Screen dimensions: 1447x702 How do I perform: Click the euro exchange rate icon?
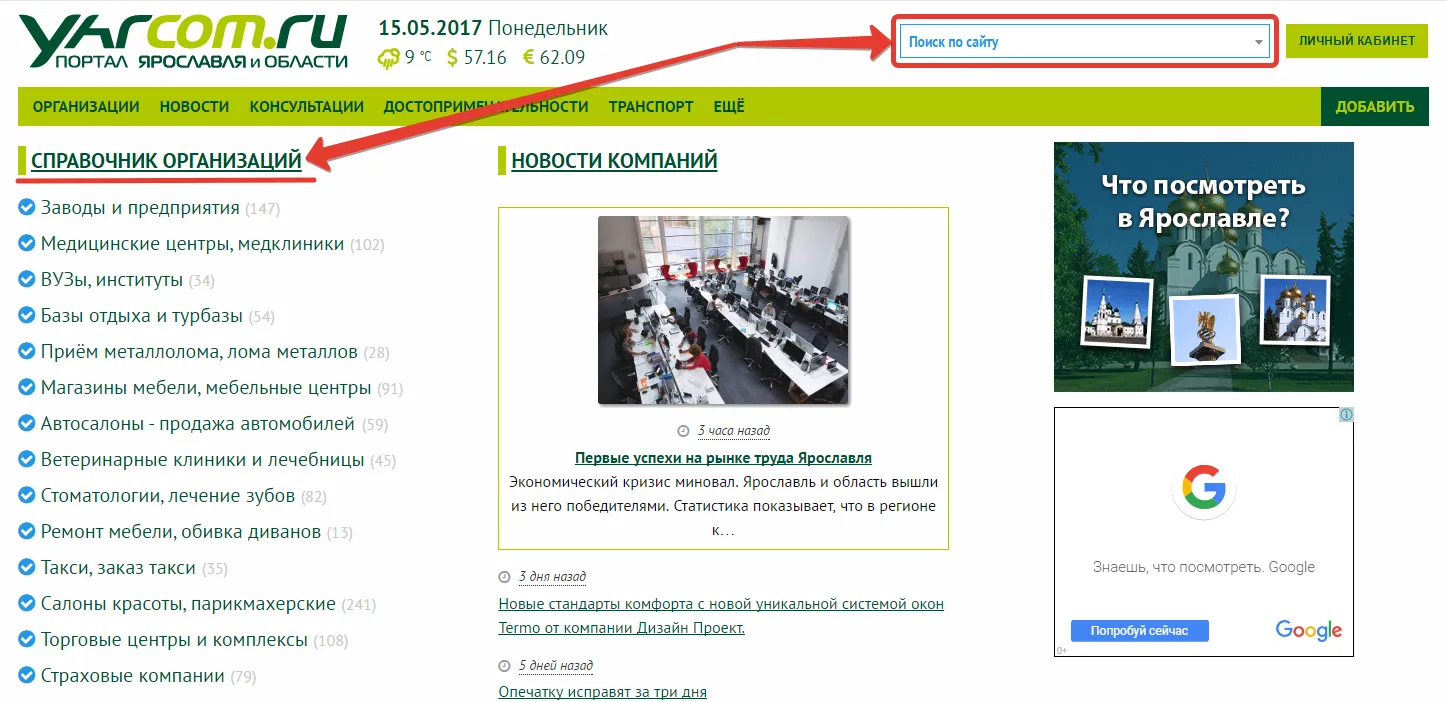pos(528,58)
